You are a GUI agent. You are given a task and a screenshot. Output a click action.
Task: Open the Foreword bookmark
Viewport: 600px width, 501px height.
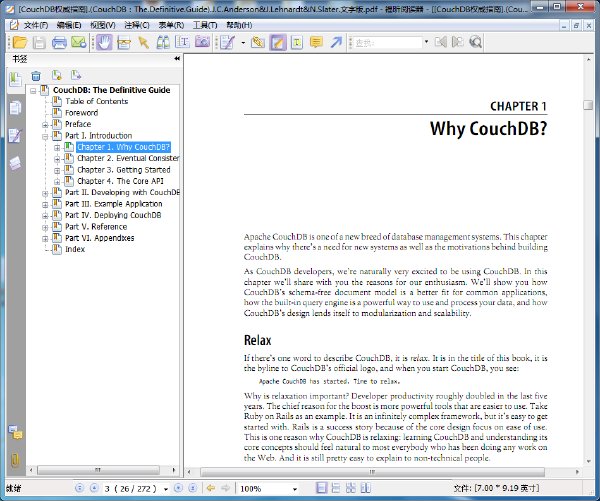tap(82, 113)
